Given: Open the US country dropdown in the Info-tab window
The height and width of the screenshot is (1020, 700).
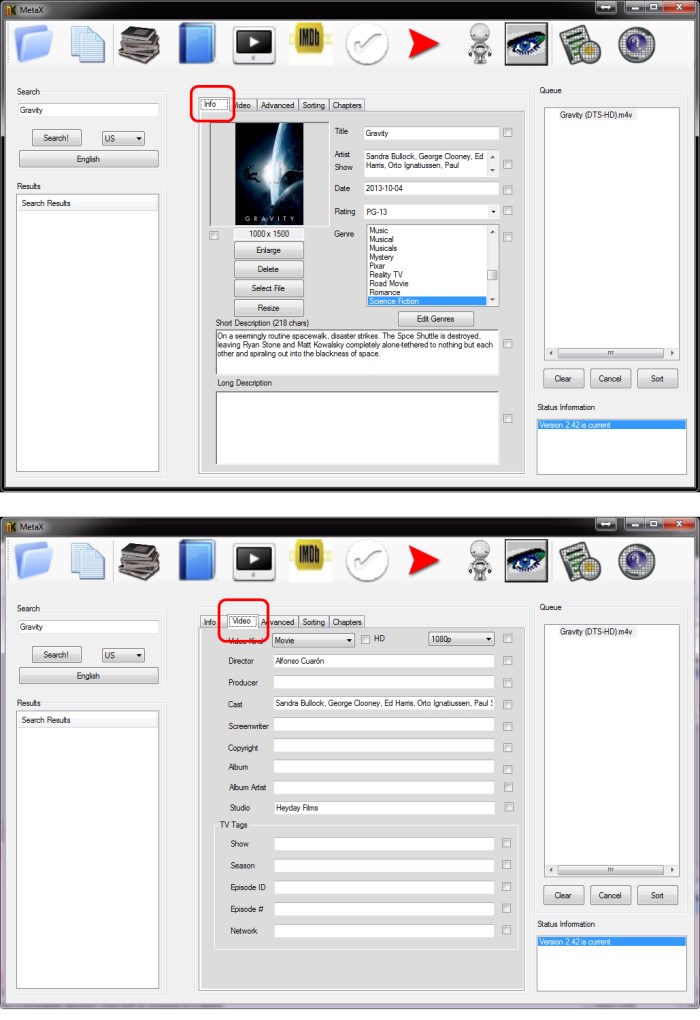Looking at the screenshot, I should click(x=123, y=139).
